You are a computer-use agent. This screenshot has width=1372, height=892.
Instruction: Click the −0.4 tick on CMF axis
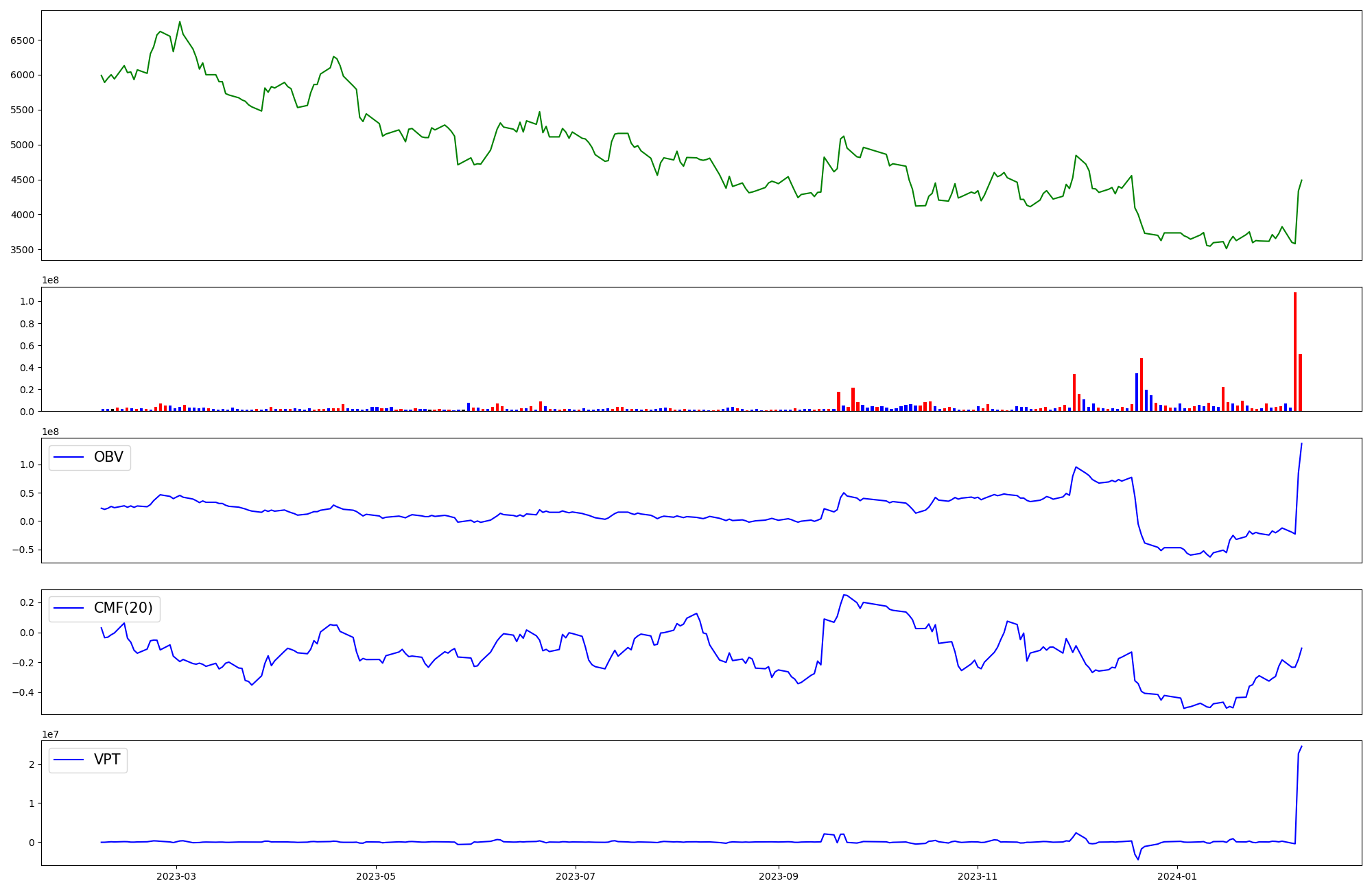click(22, 692)
